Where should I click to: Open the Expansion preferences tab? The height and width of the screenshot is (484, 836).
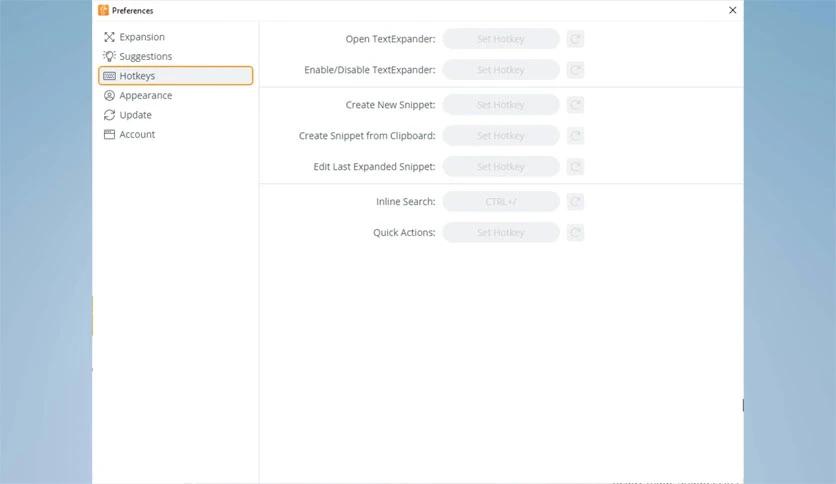141,37
